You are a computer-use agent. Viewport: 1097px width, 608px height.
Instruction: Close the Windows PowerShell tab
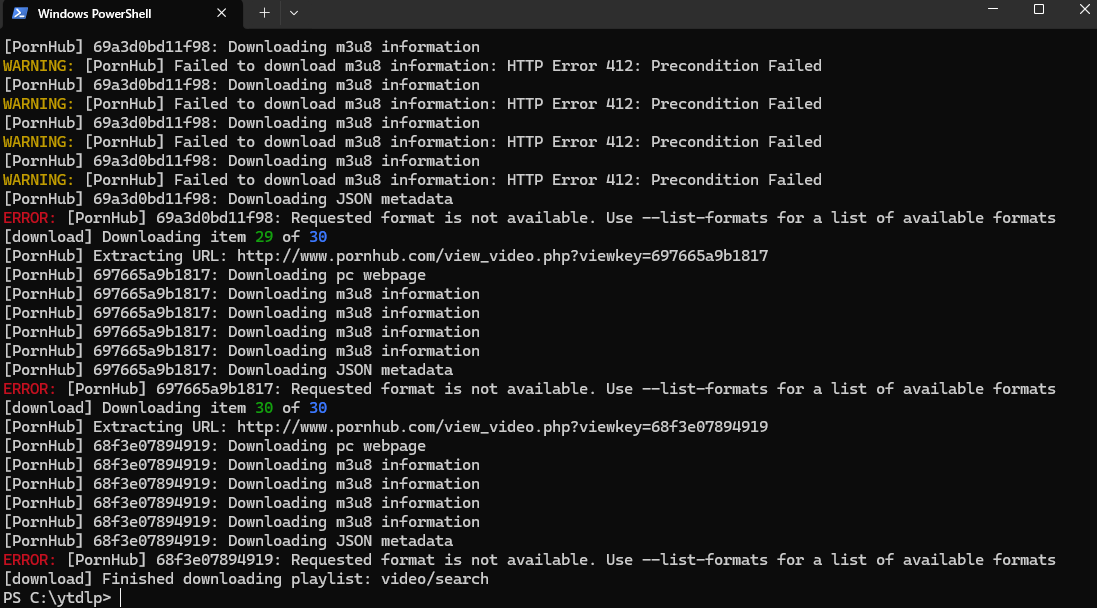pos(221,13)
